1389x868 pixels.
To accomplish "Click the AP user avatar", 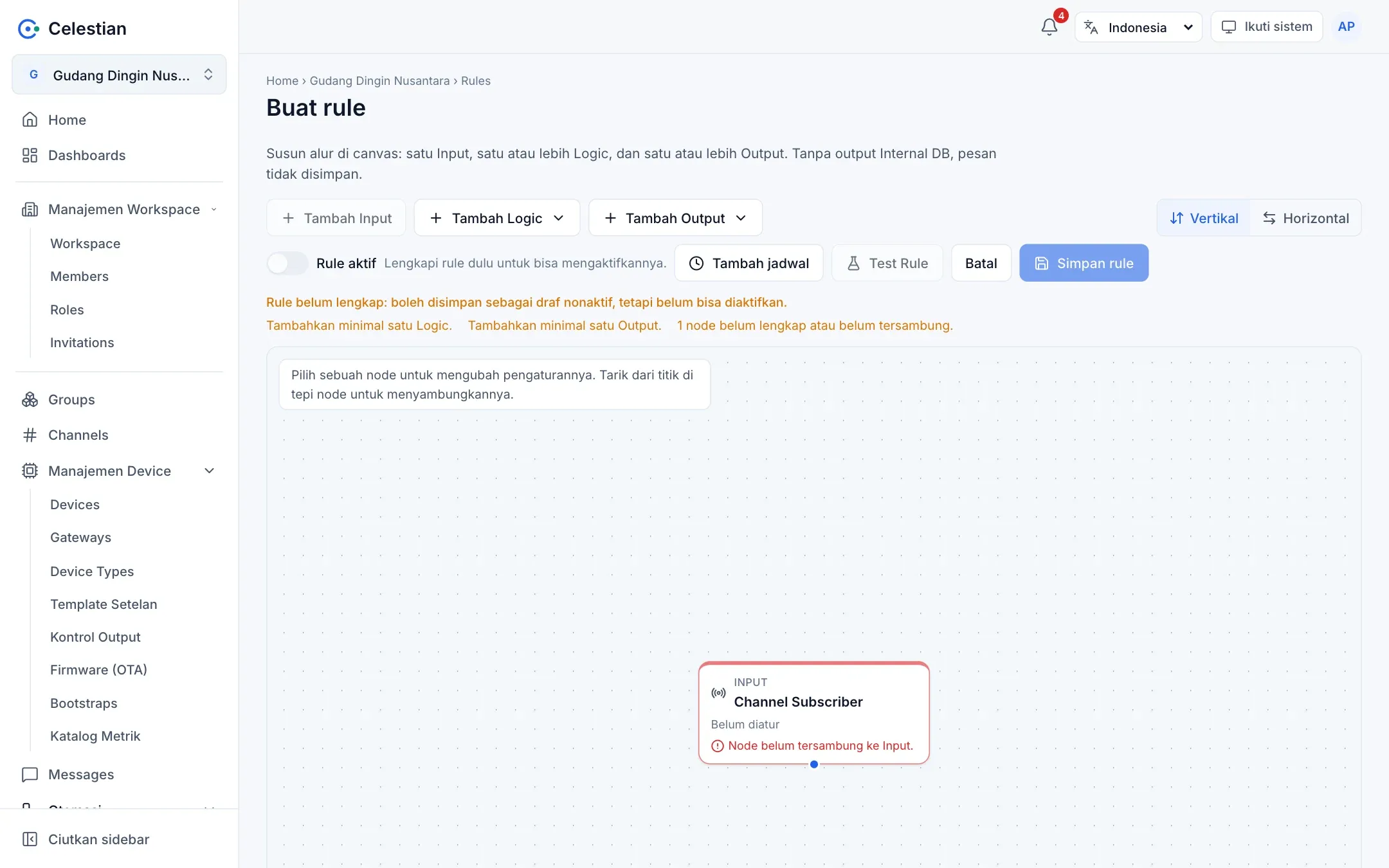I will 1346,26.
